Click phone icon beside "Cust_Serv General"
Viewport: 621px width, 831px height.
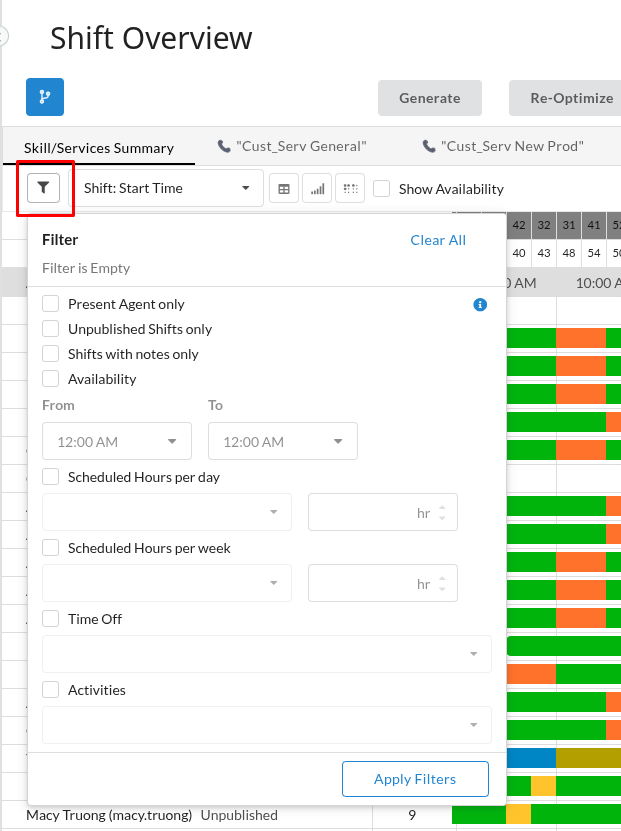[x=224, y=146]
